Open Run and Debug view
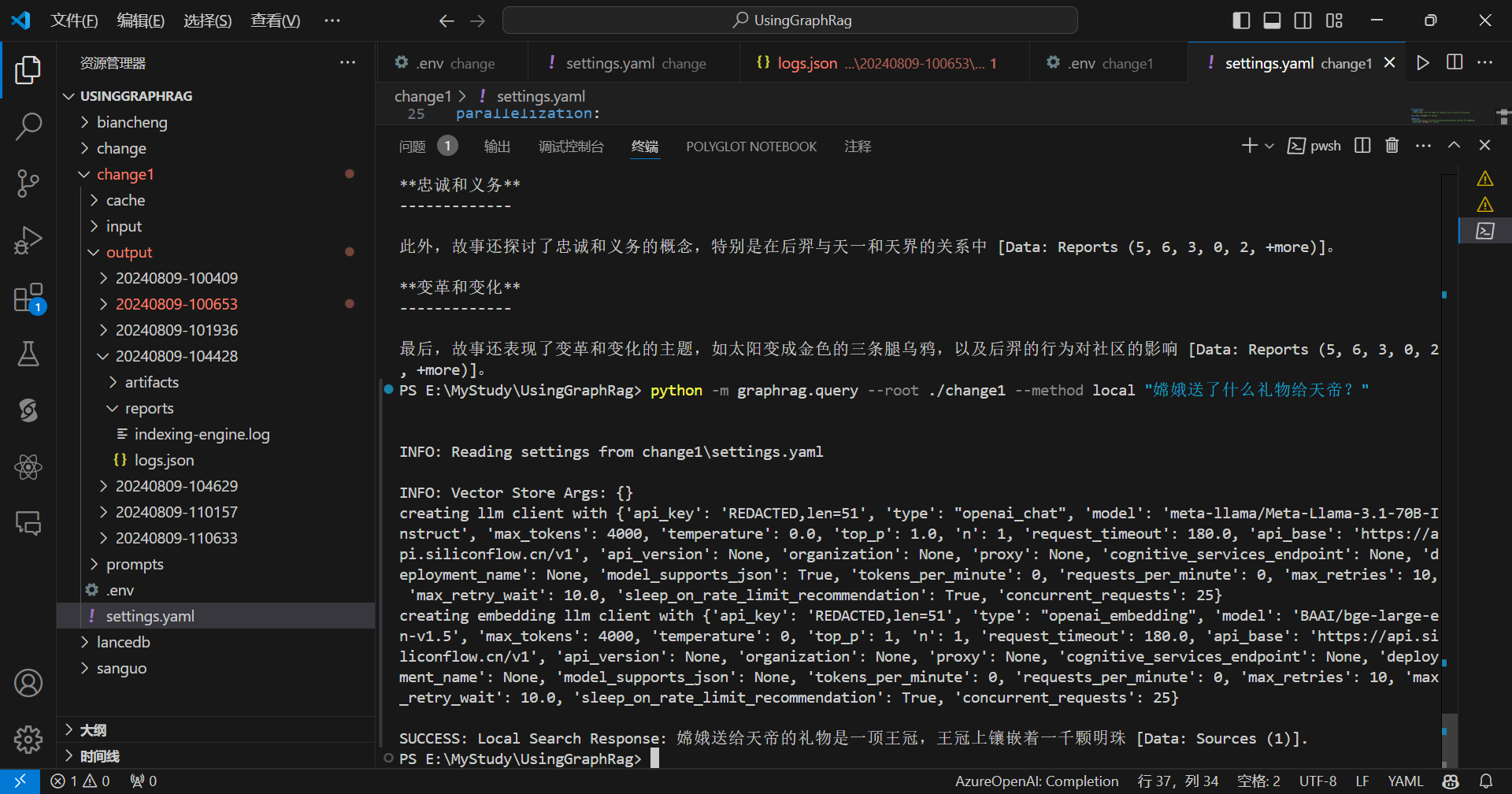Screen dimensions: 1512x794 pos(28,240)
